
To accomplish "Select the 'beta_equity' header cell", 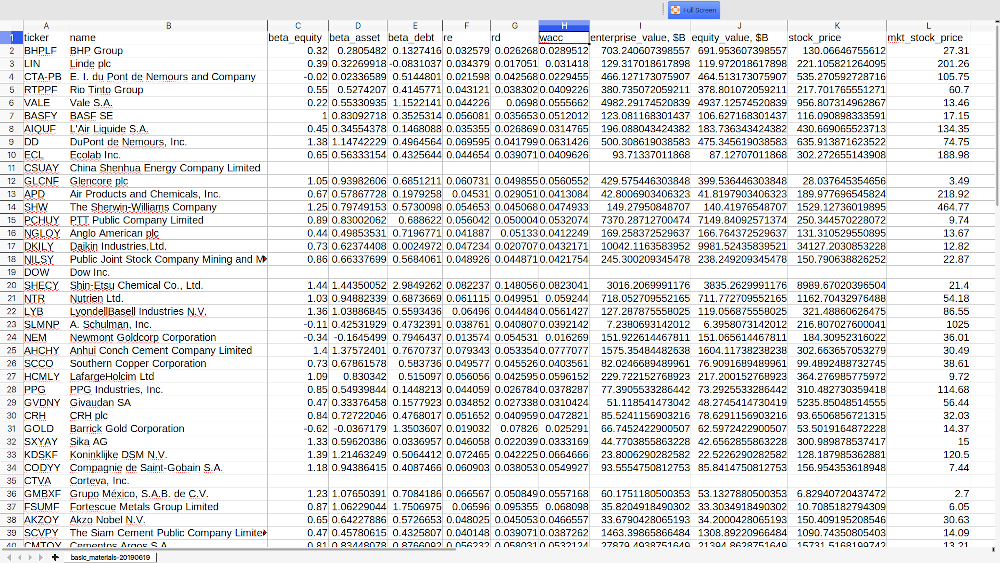I will pyautogui.click(x=298, y=38).
